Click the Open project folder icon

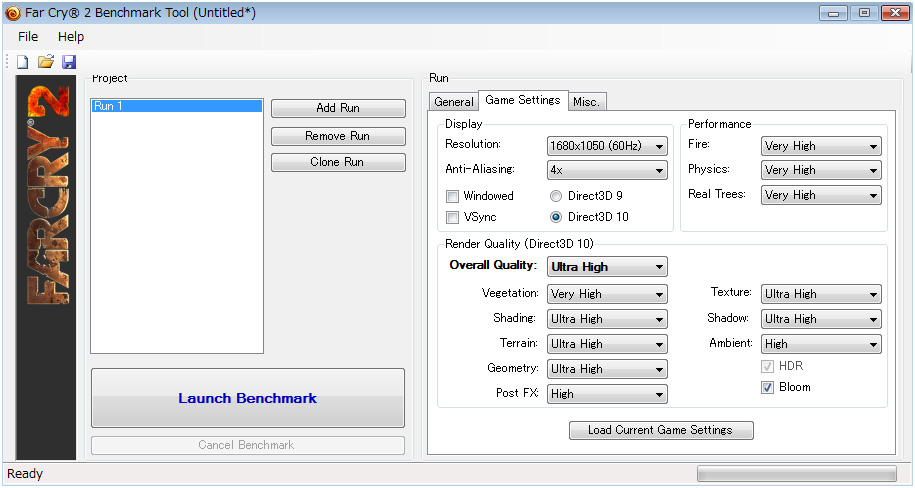click(x=45, y=62)
